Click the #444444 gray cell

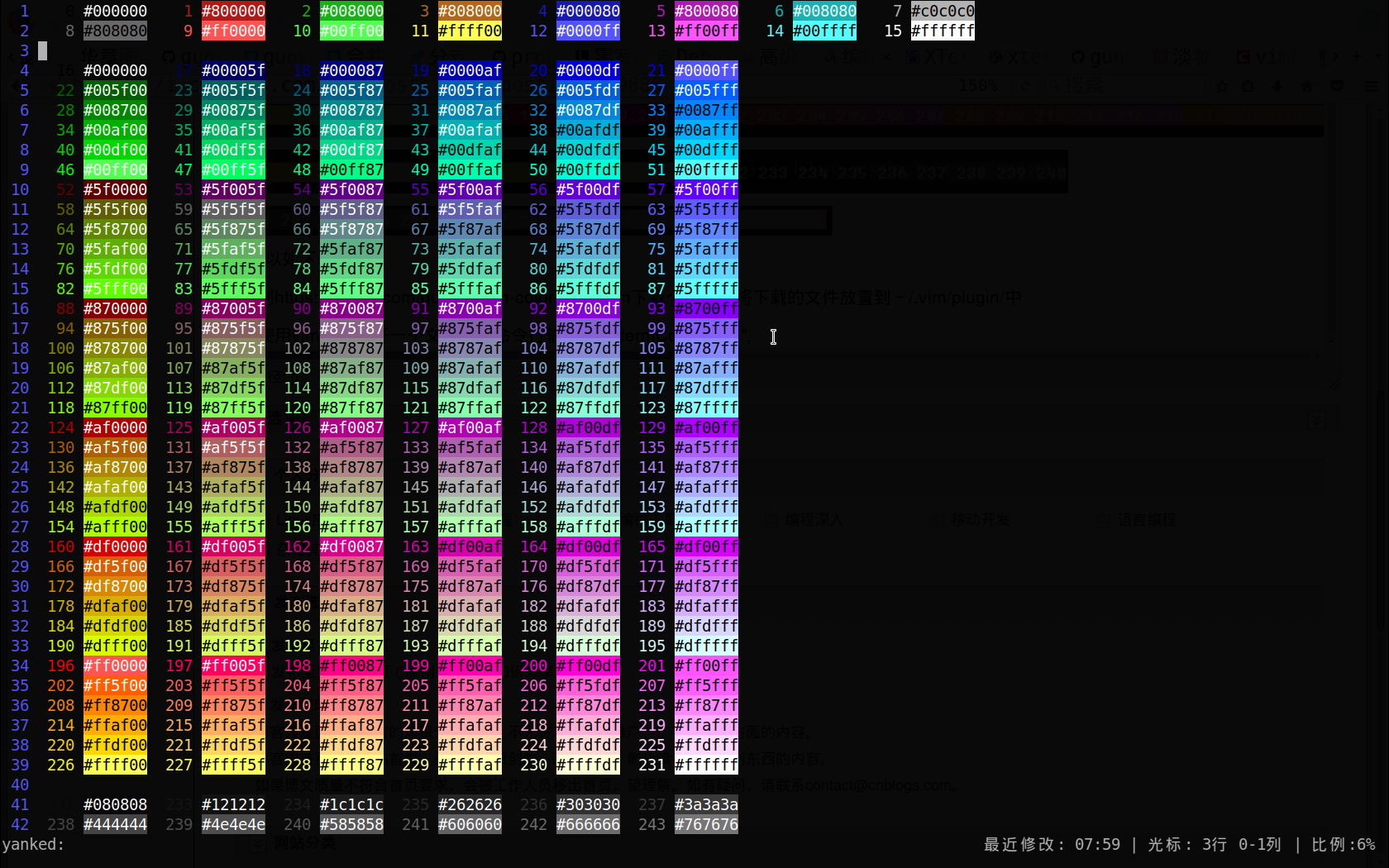(115, 824)
